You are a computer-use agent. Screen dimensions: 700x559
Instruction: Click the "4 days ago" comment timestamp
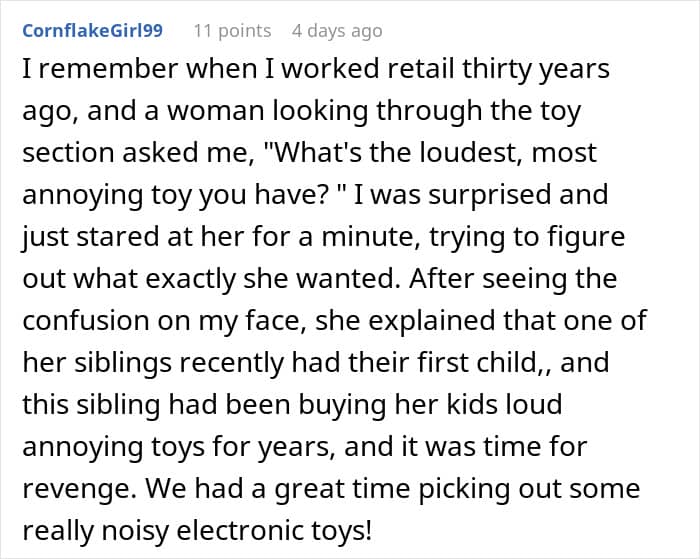tap(336, 31)
